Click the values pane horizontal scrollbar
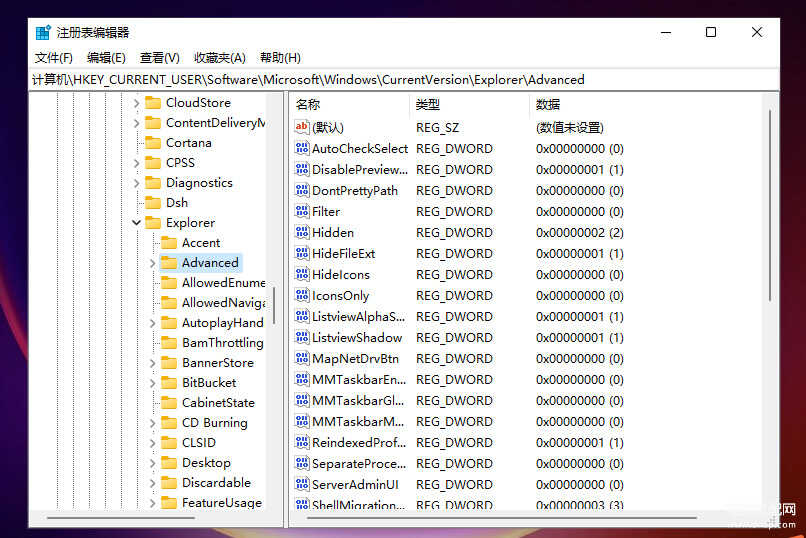 502,518
